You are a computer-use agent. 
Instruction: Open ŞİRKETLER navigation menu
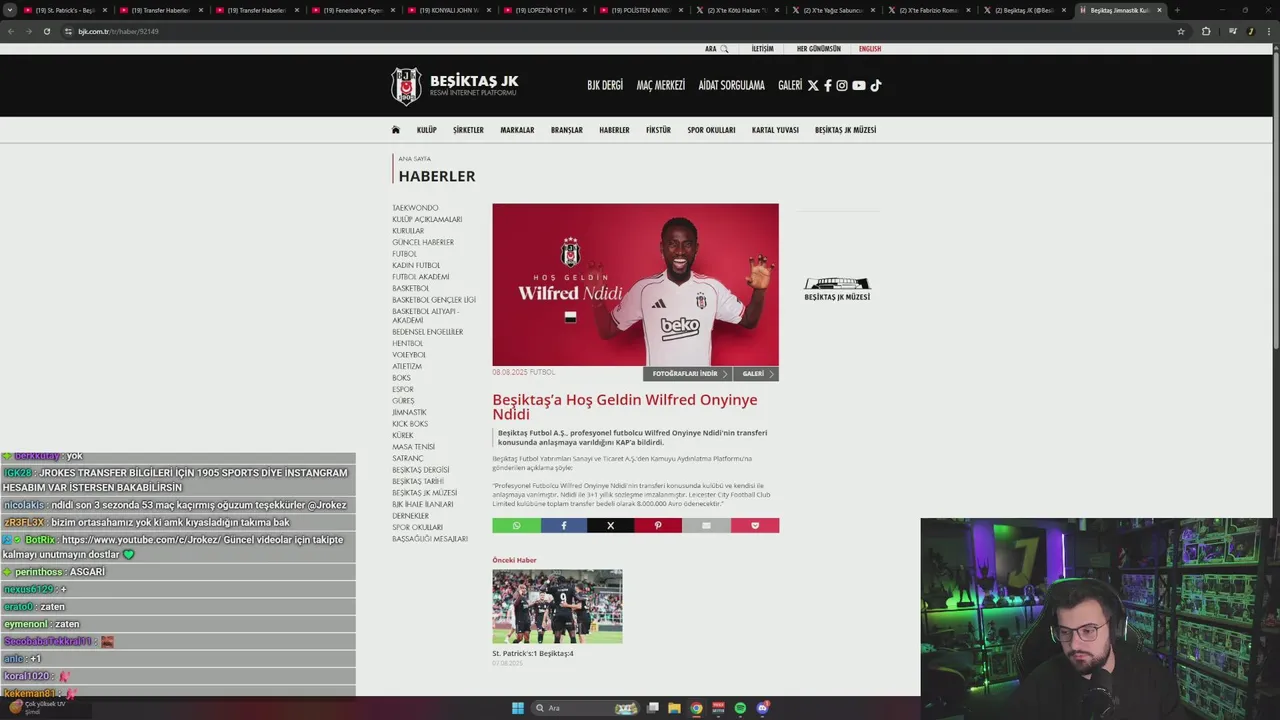(468, 130)
